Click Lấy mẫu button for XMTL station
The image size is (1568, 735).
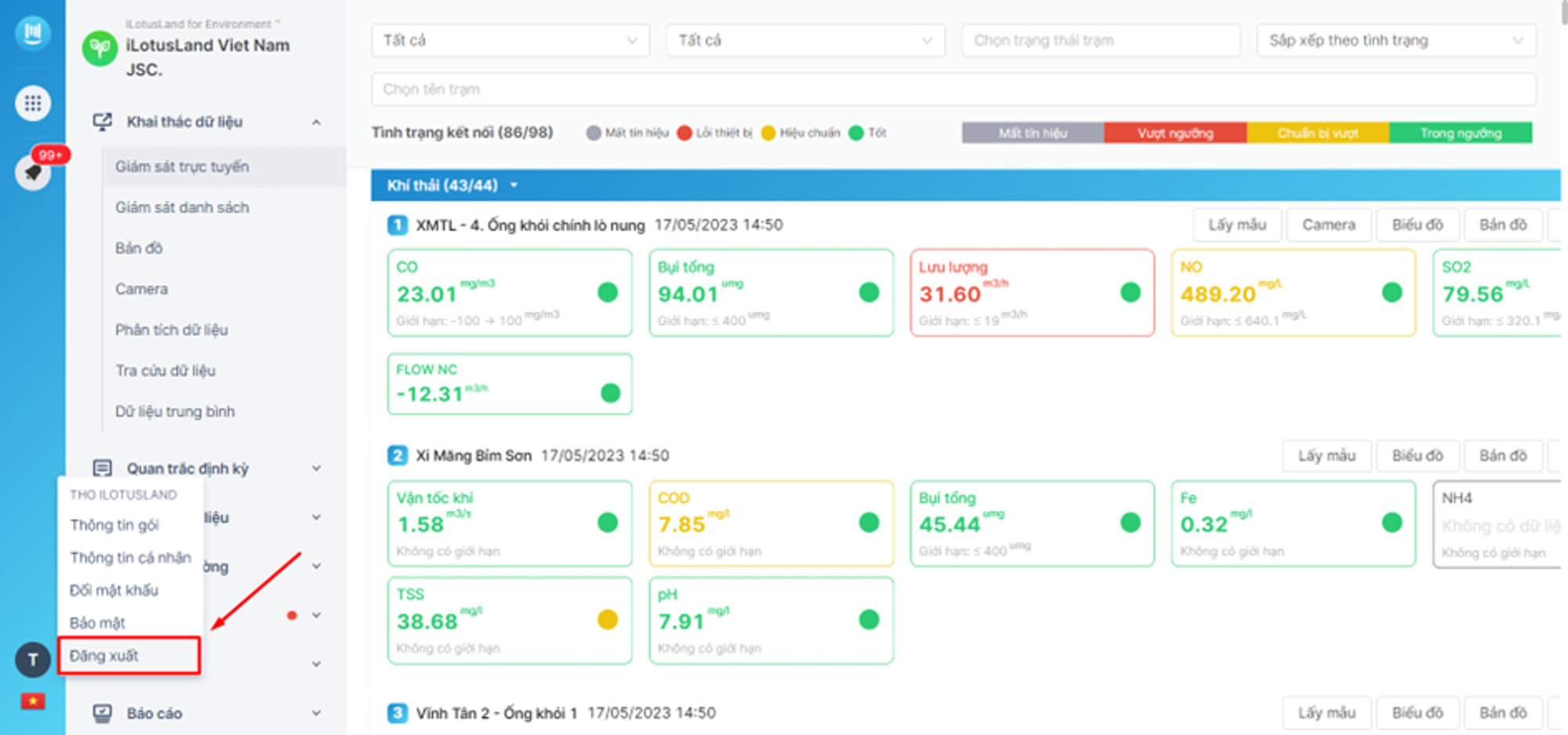(1237, 226)
